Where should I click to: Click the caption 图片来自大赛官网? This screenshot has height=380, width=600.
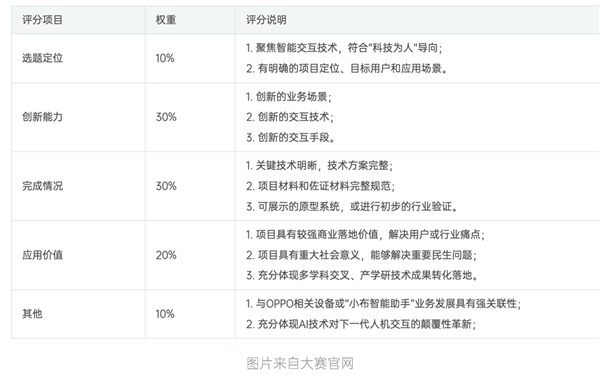click(x=300, y=363)
